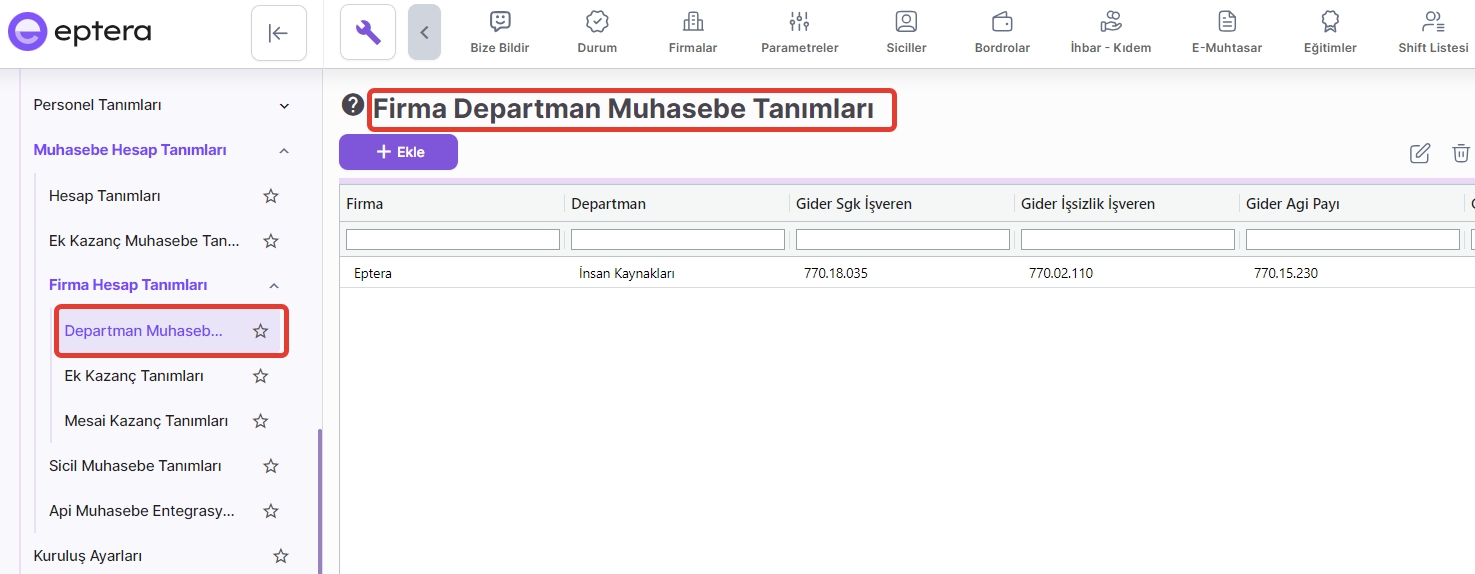Collapse Muhasebe Hesap Tanımları section

coord(284,150)
